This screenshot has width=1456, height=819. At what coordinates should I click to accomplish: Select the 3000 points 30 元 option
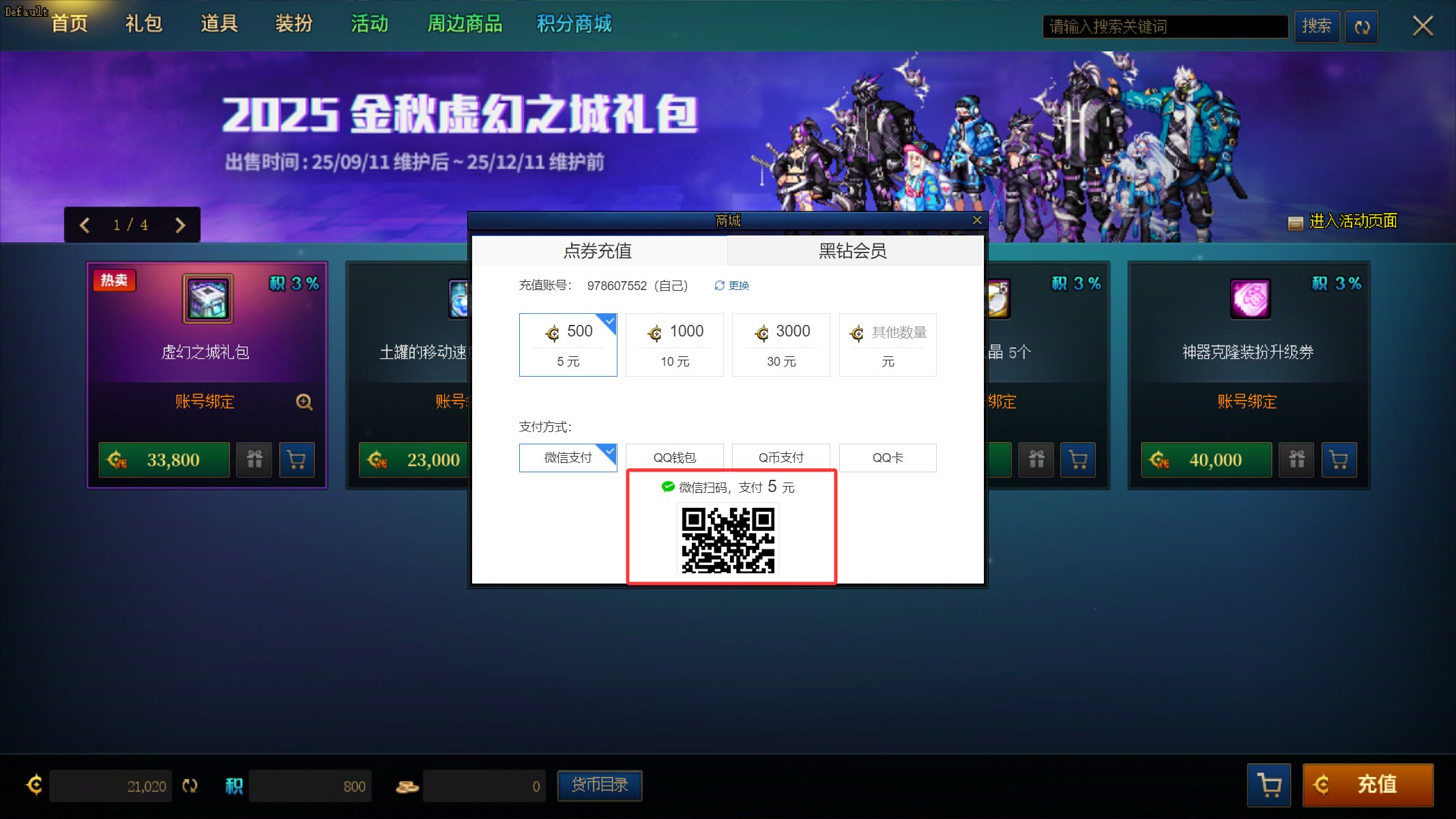[x=781, y=345]
